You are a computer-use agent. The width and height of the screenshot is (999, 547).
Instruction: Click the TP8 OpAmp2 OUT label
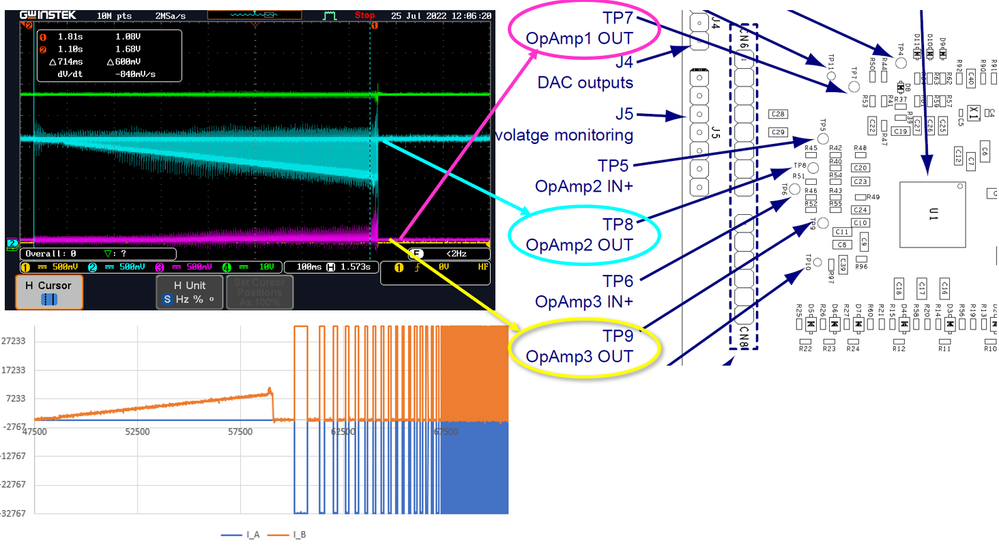[579, 234]
